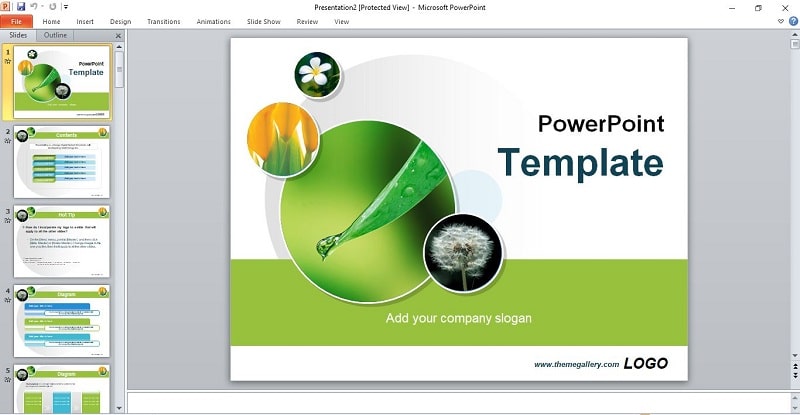Open the View ribbon tab

click(x=341, y=21)
